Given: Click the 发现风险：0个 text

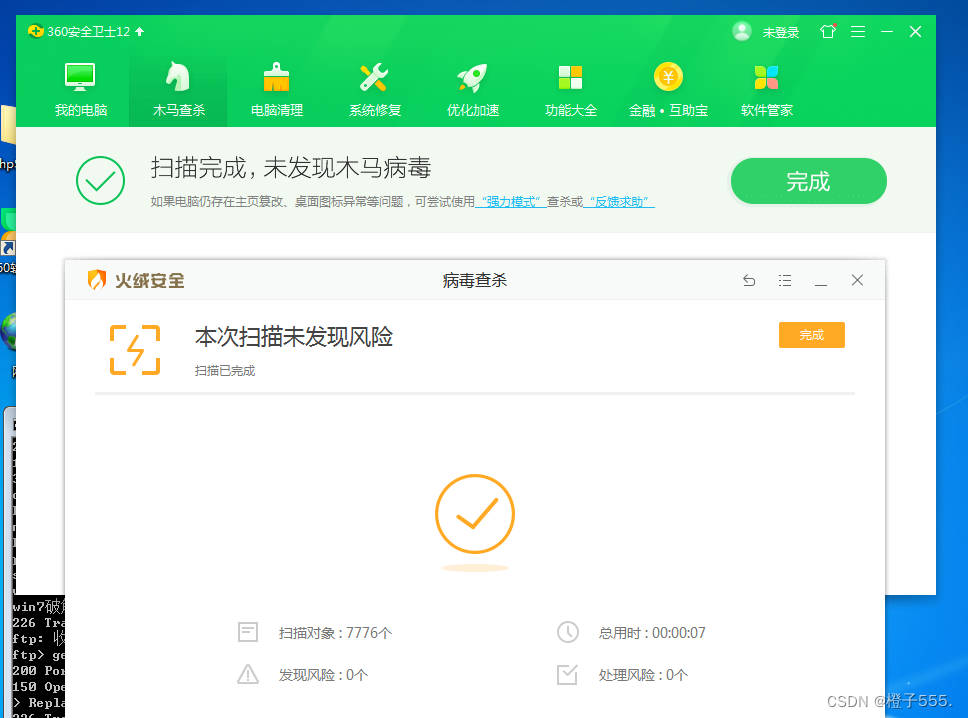Looking at the screenshot, I should pos(323,675).
